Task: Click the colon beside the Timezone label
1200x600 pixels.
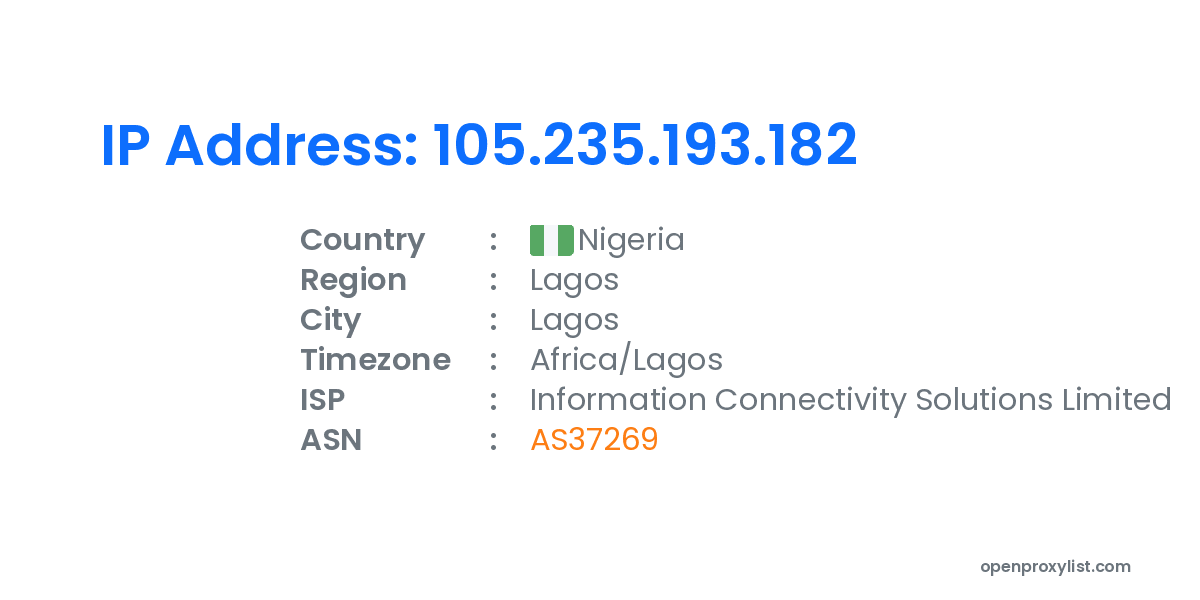Action: (x=493, y=361)
